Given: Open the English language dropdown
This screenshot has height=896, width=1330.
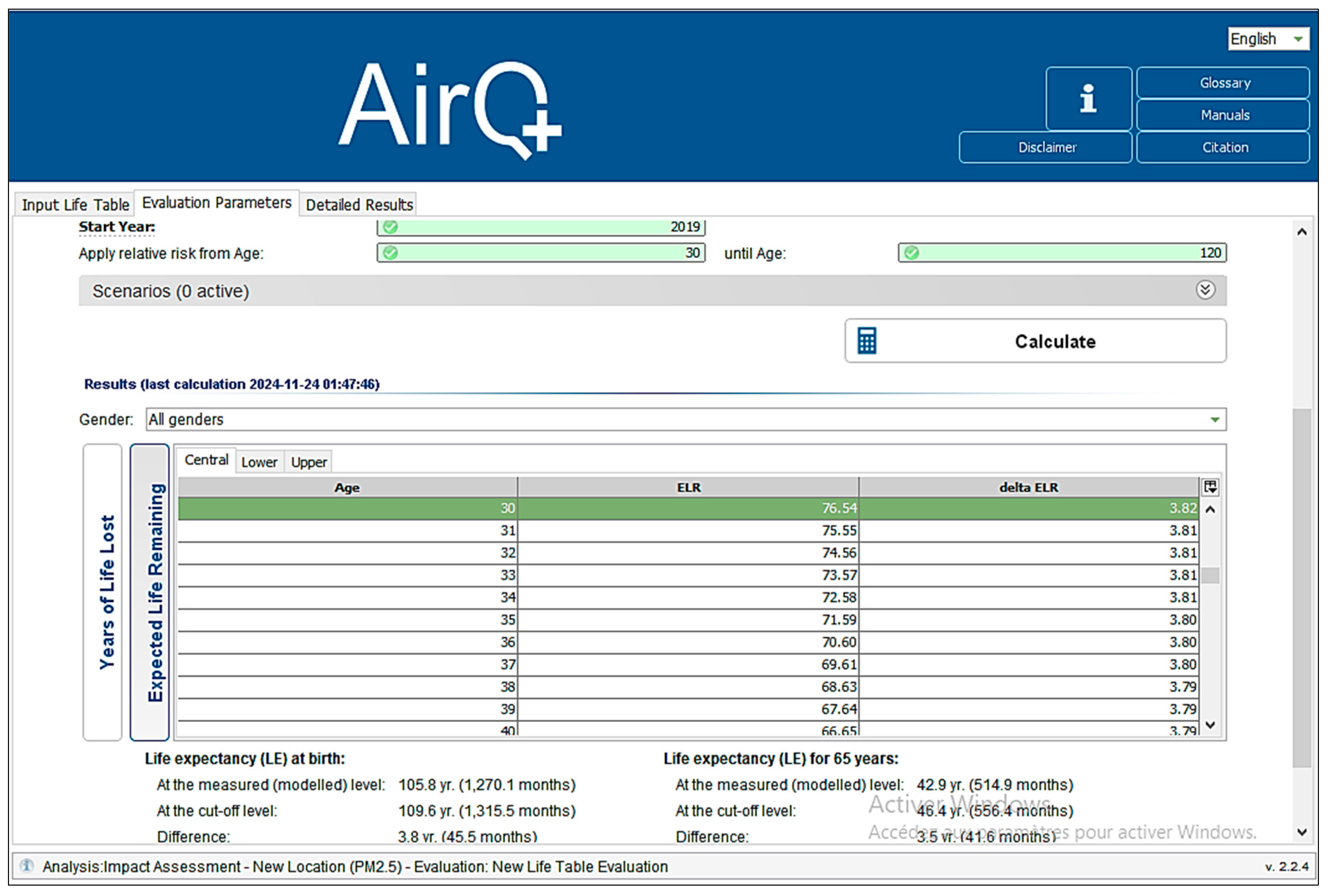Looking at the screenshot, I should coord(1268,39).
